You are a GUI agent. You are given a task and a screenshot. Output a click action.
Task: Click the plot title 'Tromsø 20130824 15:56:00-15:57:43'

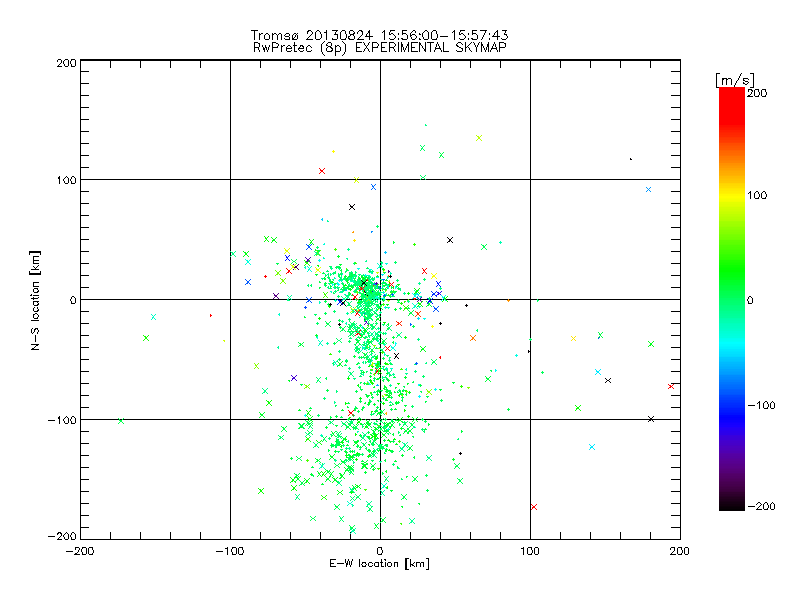click(379, 35)
